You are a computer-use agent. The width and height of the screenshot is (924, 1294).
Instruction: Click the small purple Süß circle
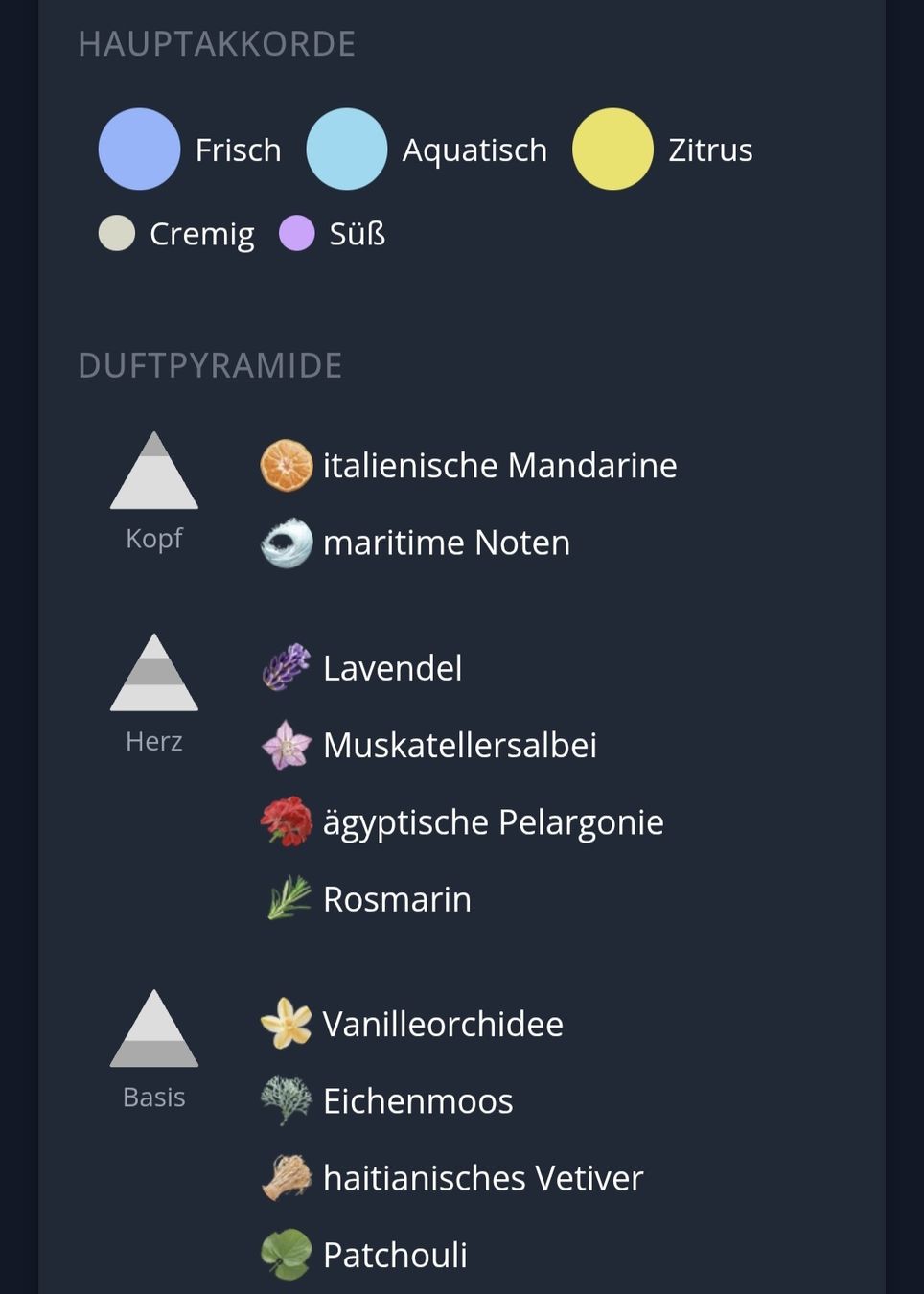click(x=296, y=233)
